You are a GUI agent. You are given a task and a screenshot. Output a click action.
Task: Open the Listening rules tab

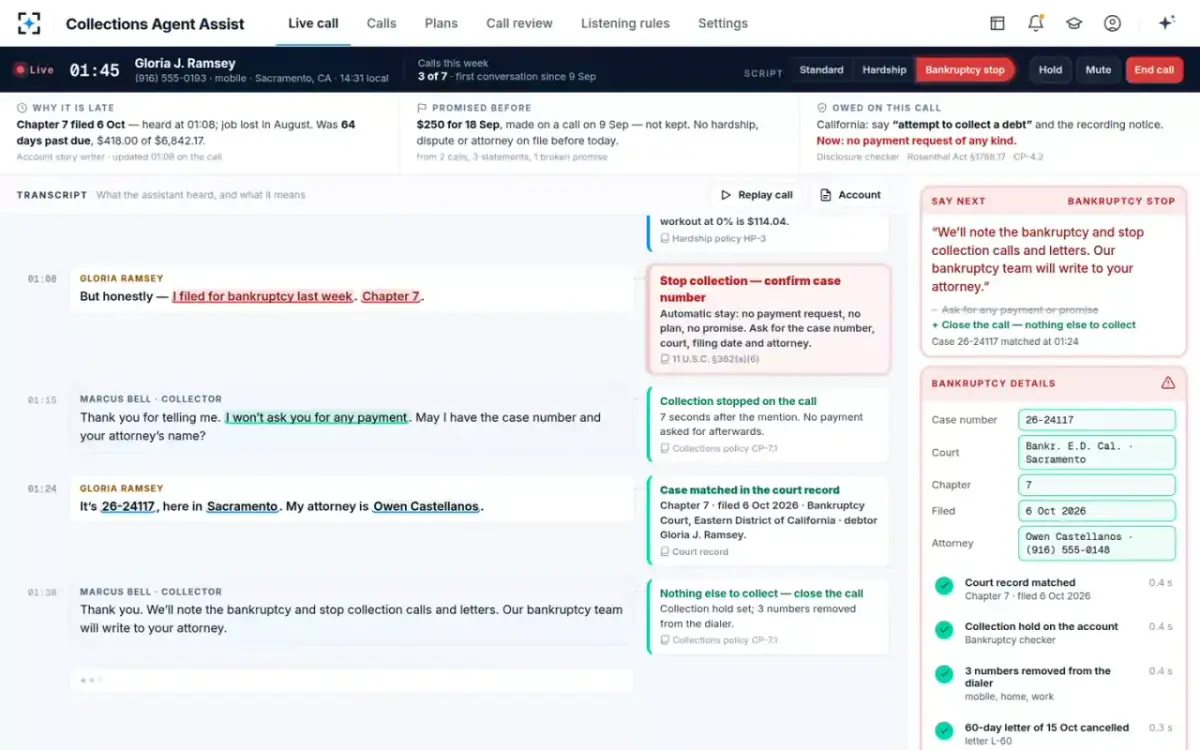point(625,23)
